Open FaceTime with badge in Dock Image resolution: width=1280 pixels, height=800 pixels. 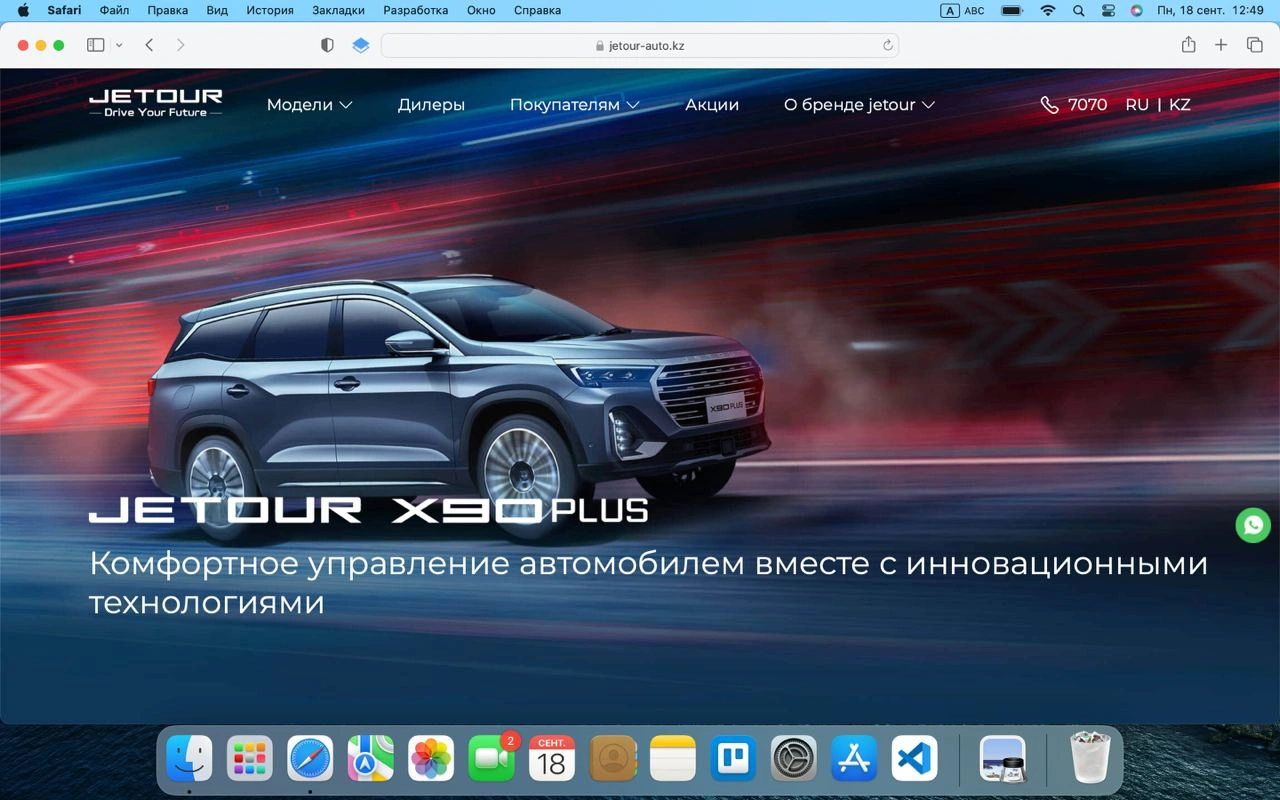point(492,758)
